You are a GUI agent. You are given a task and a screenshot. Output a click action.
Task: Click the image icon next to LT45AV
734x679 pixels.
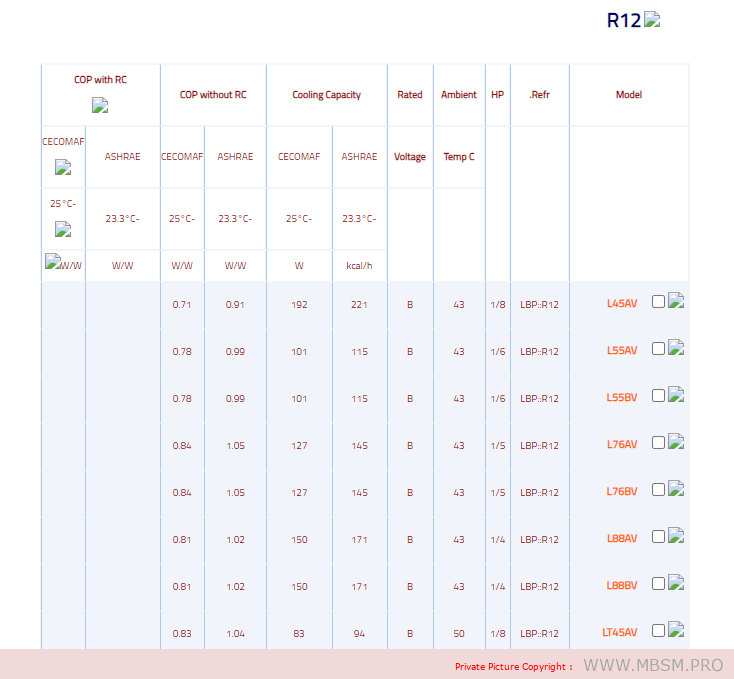click(676, 630)
